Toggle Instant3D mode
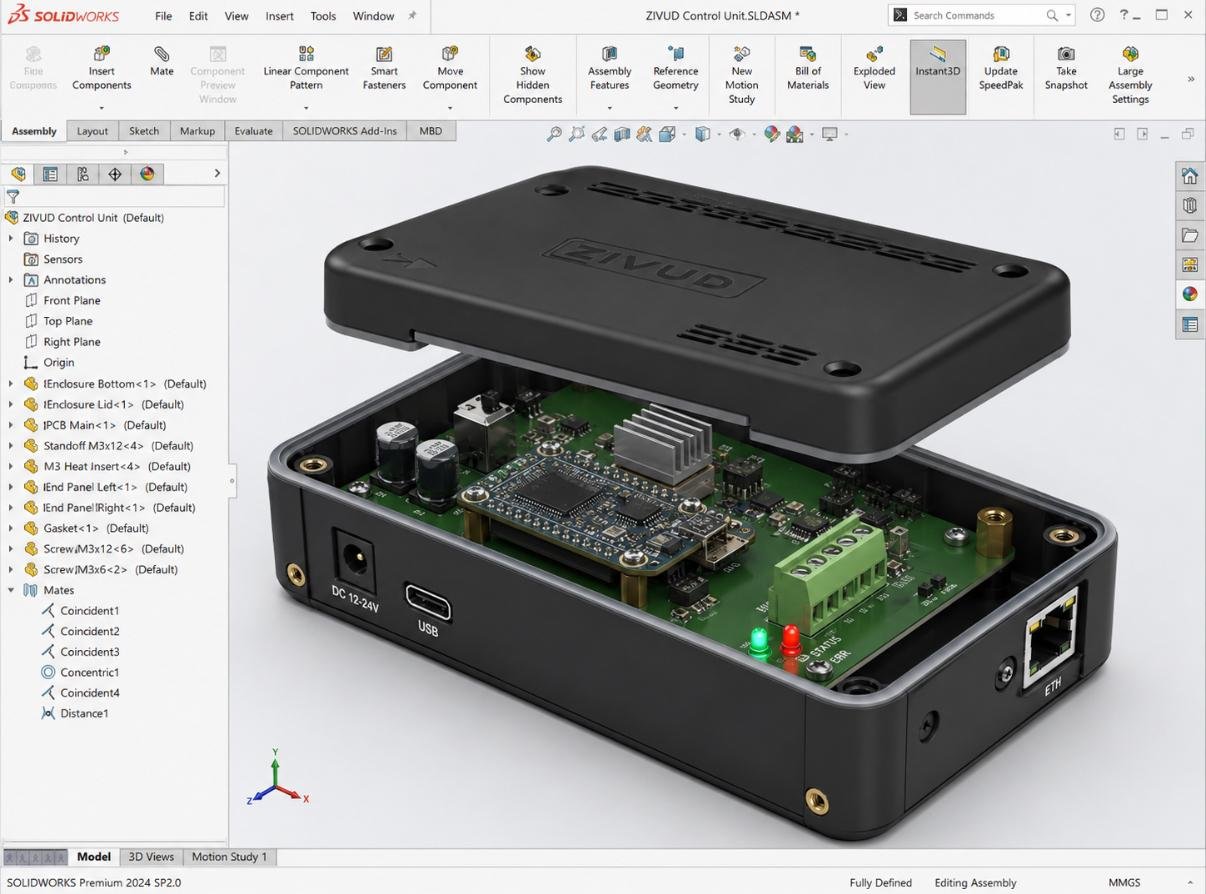1206x894 pixels. coord(938,77)
